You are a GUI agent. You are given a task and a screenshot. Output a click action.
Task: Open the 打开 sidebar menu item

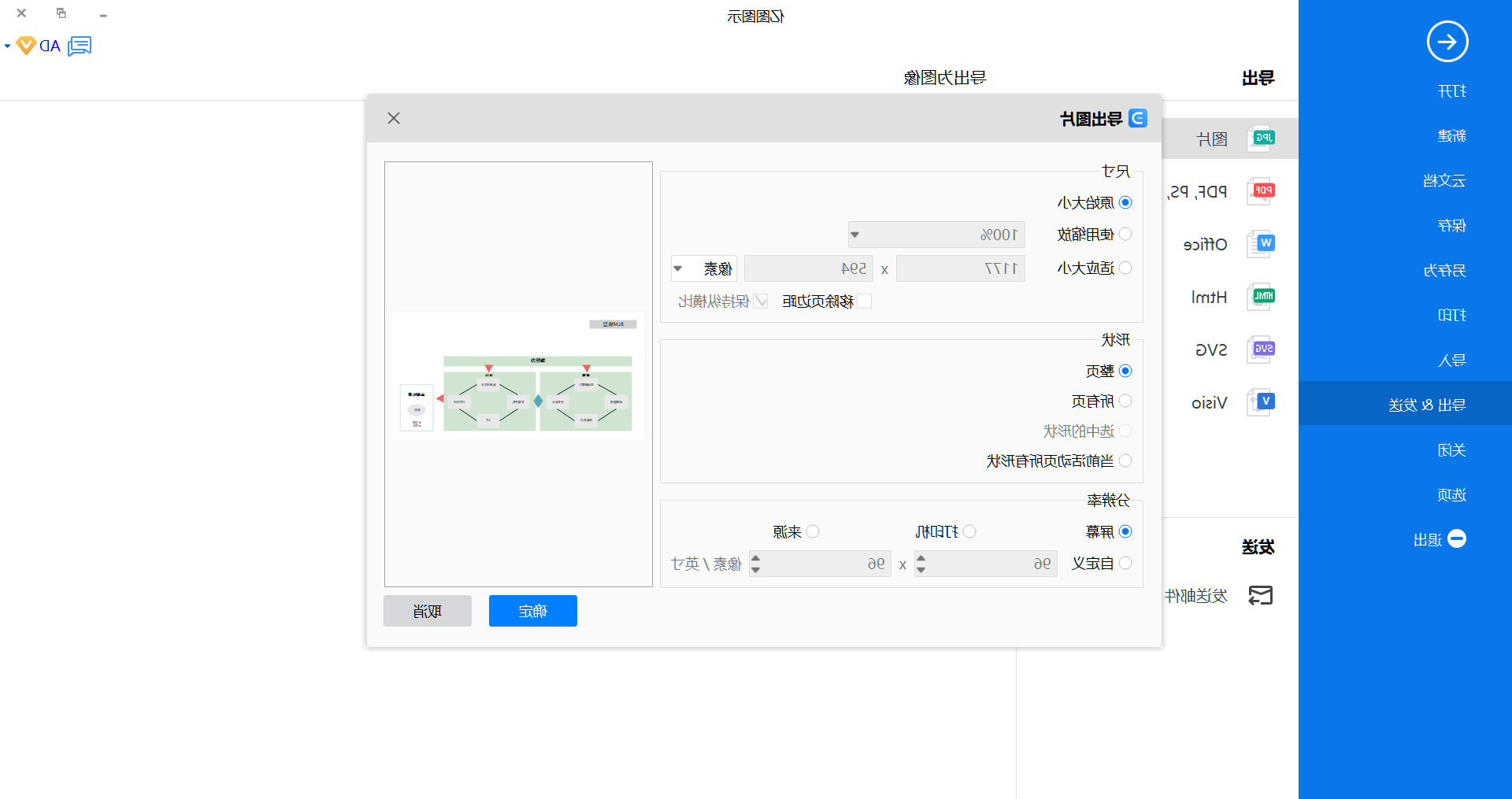pyautogui.click(x=1451, y=91)
